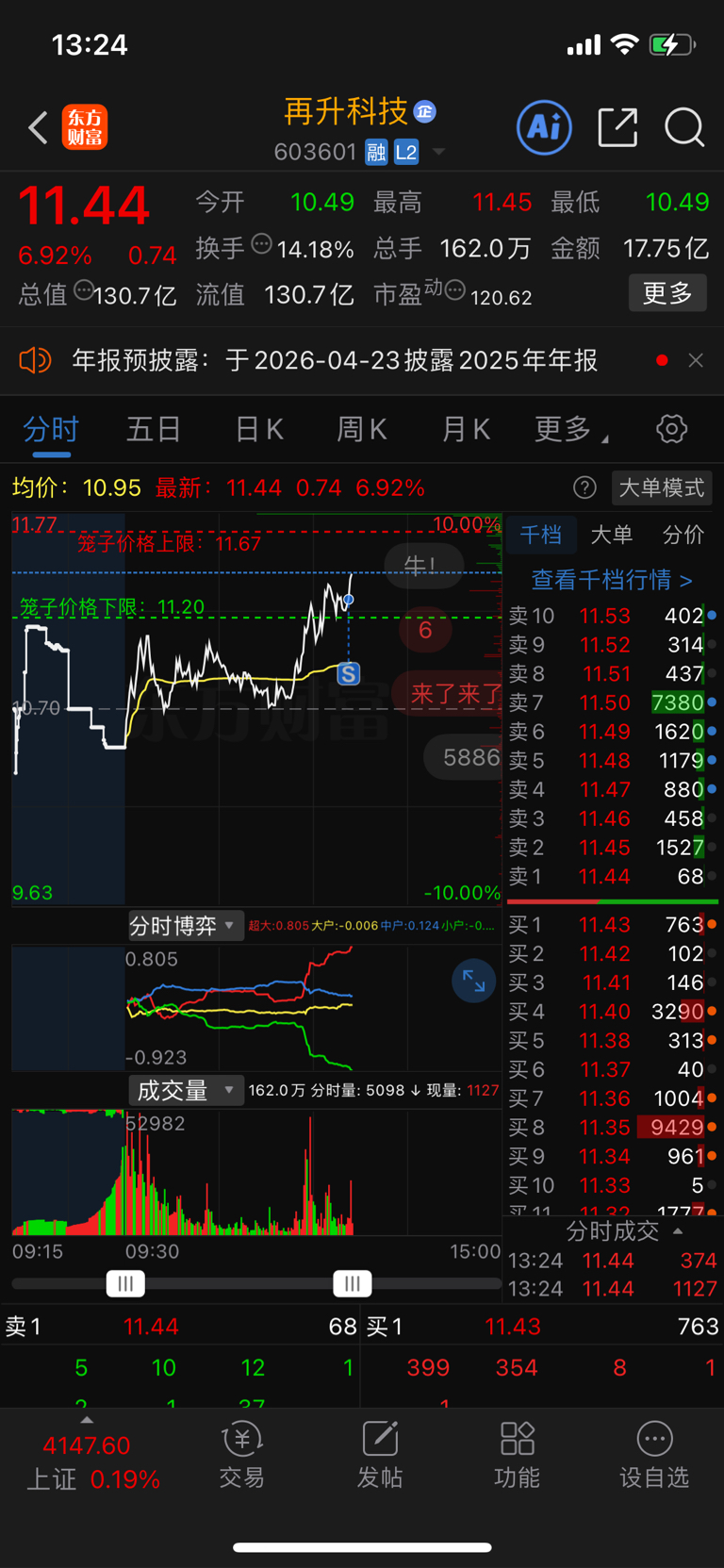
Task: Open chart settings gear icon
Action: 671,430
